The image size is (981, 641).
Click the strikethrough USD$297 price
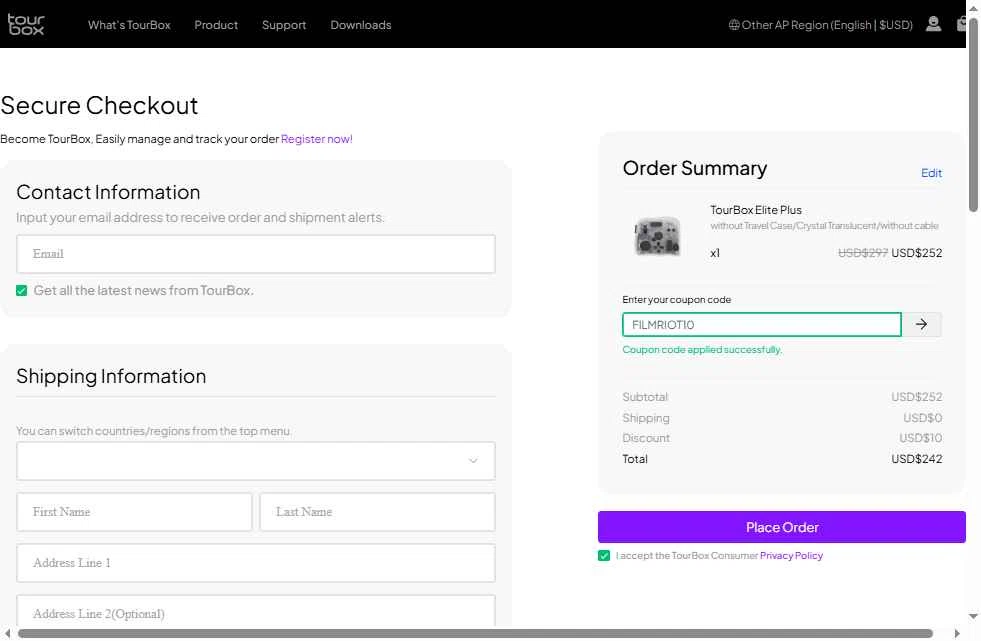pos(863,253)
